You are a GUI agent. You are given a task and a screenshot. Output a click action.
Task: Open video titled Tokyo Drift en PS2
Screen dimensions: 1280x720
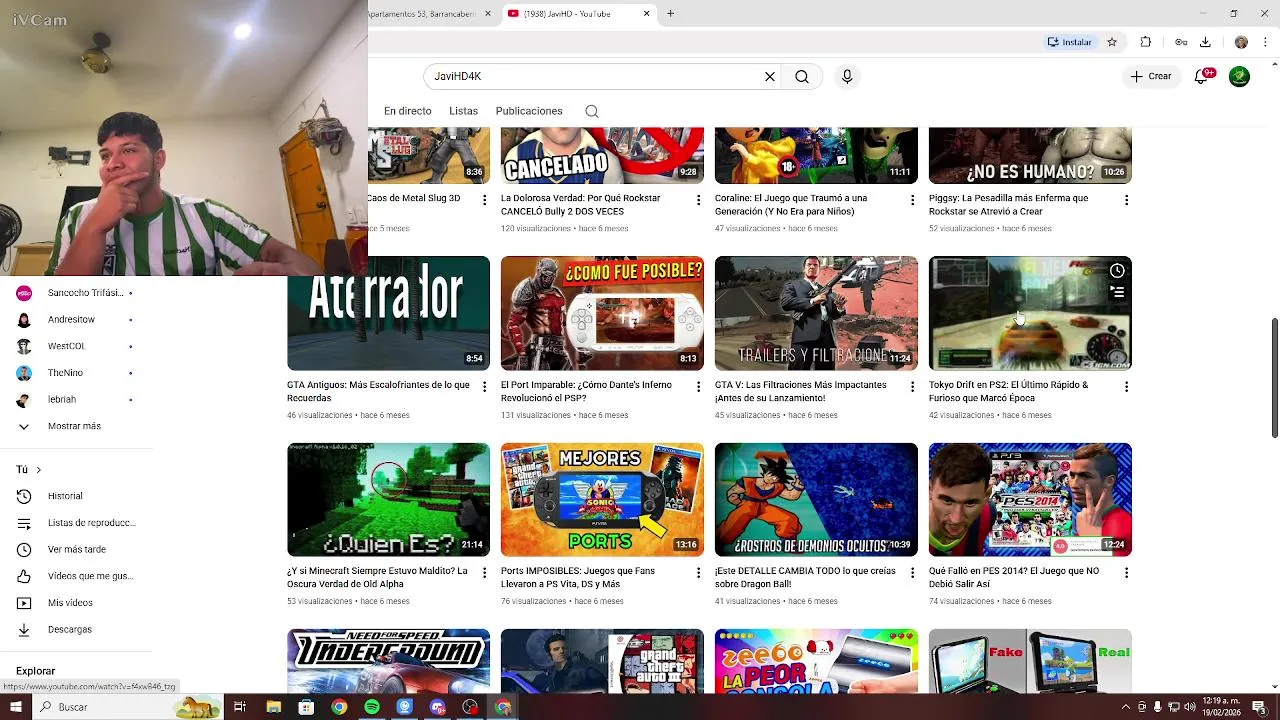(1008, 391)
